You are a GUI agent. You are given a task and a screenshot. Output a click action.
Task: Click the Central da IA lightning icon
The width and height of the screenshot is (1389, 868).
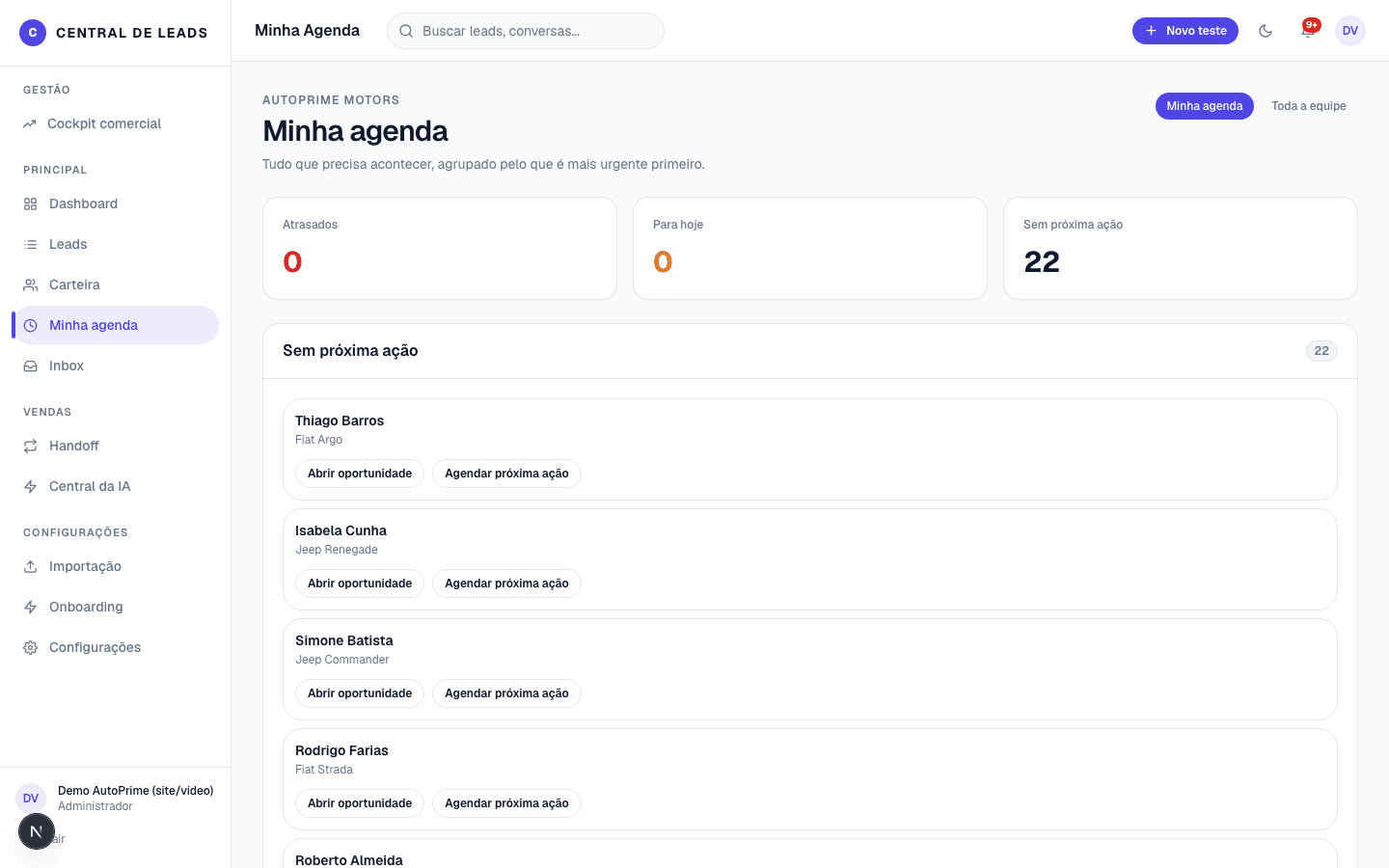click(31, 486)
